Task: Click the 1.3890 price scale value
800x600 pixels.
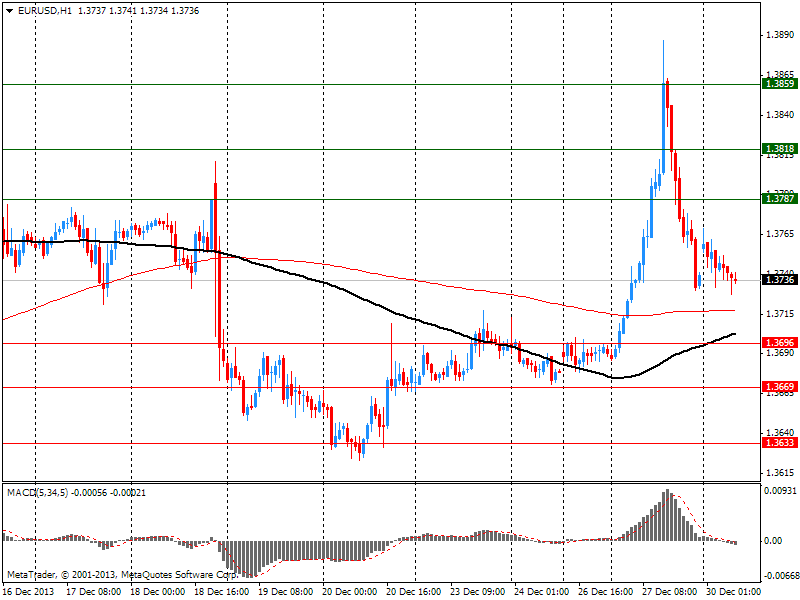Action: coord(780,35)
